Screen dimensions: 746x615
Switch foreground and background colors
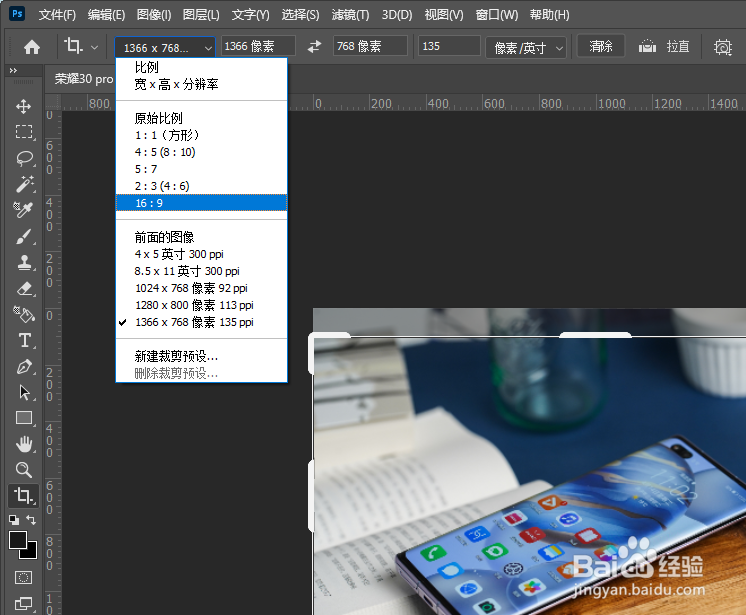(x=31, y=519)
